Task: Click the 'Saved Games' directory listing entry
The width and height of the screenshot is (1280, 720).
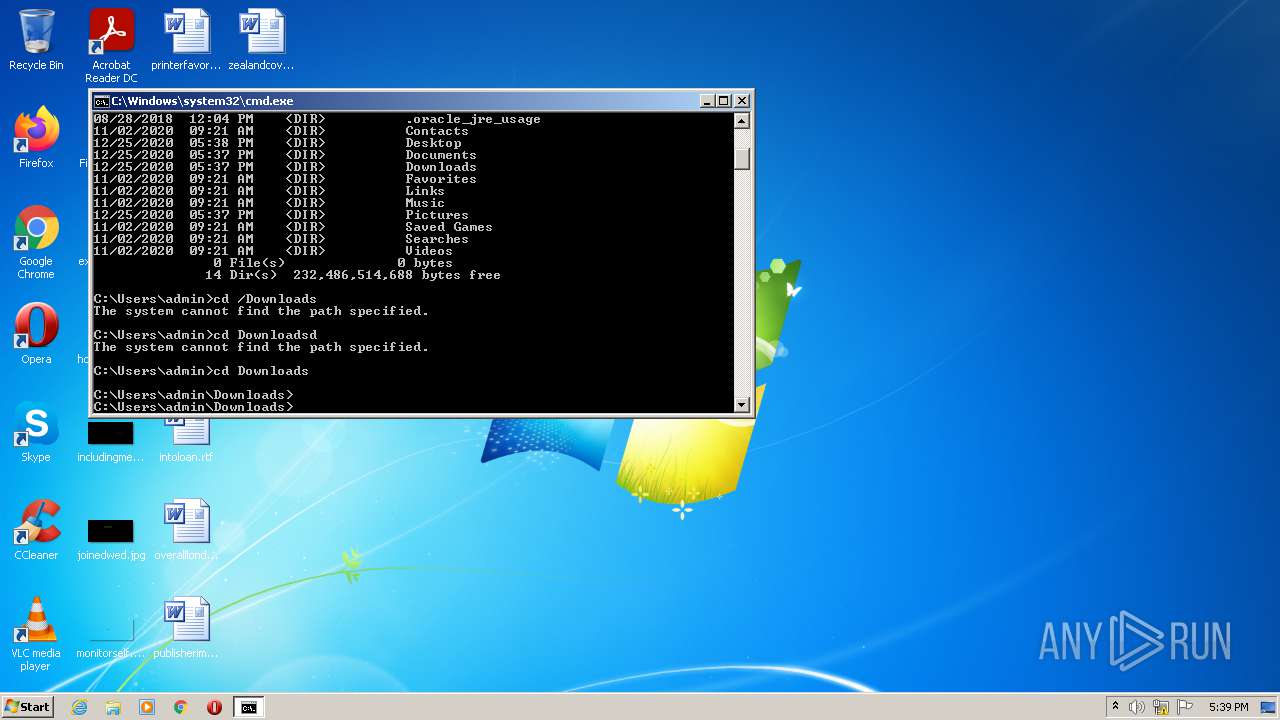Action: (449, 227)
